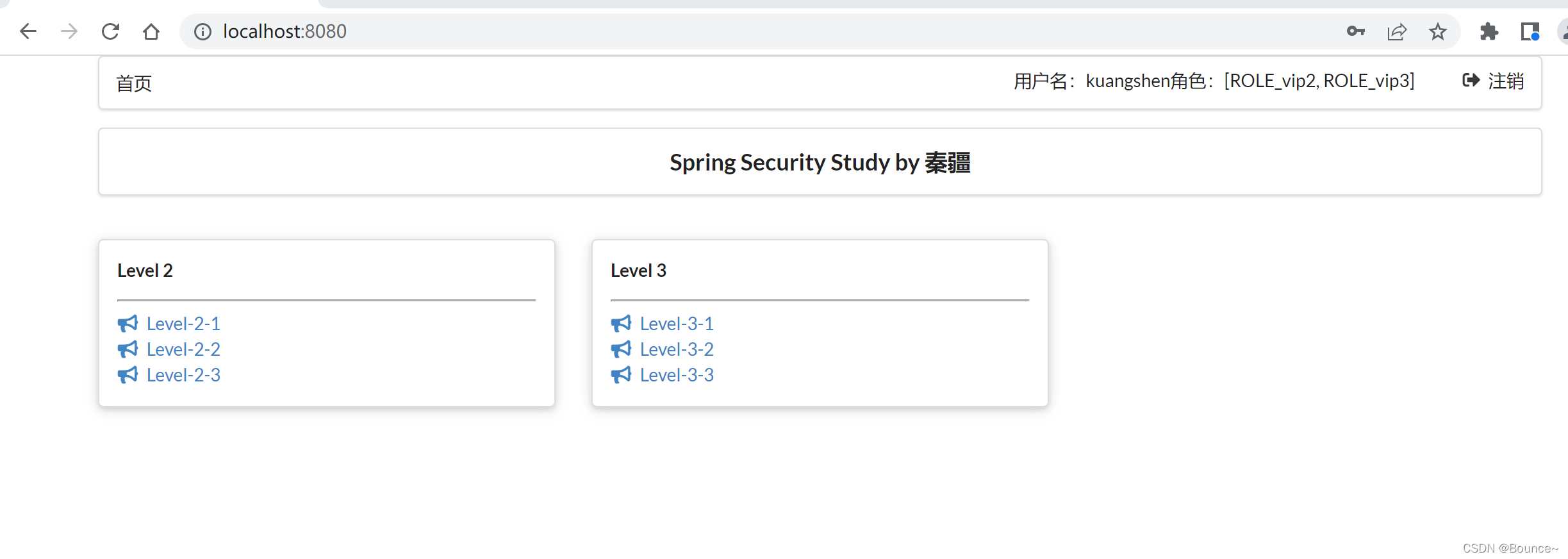Click the megaphone icon beside Level-2-1
The height and width of the screenshot is (559, 1568).
(x=128, y=324)
